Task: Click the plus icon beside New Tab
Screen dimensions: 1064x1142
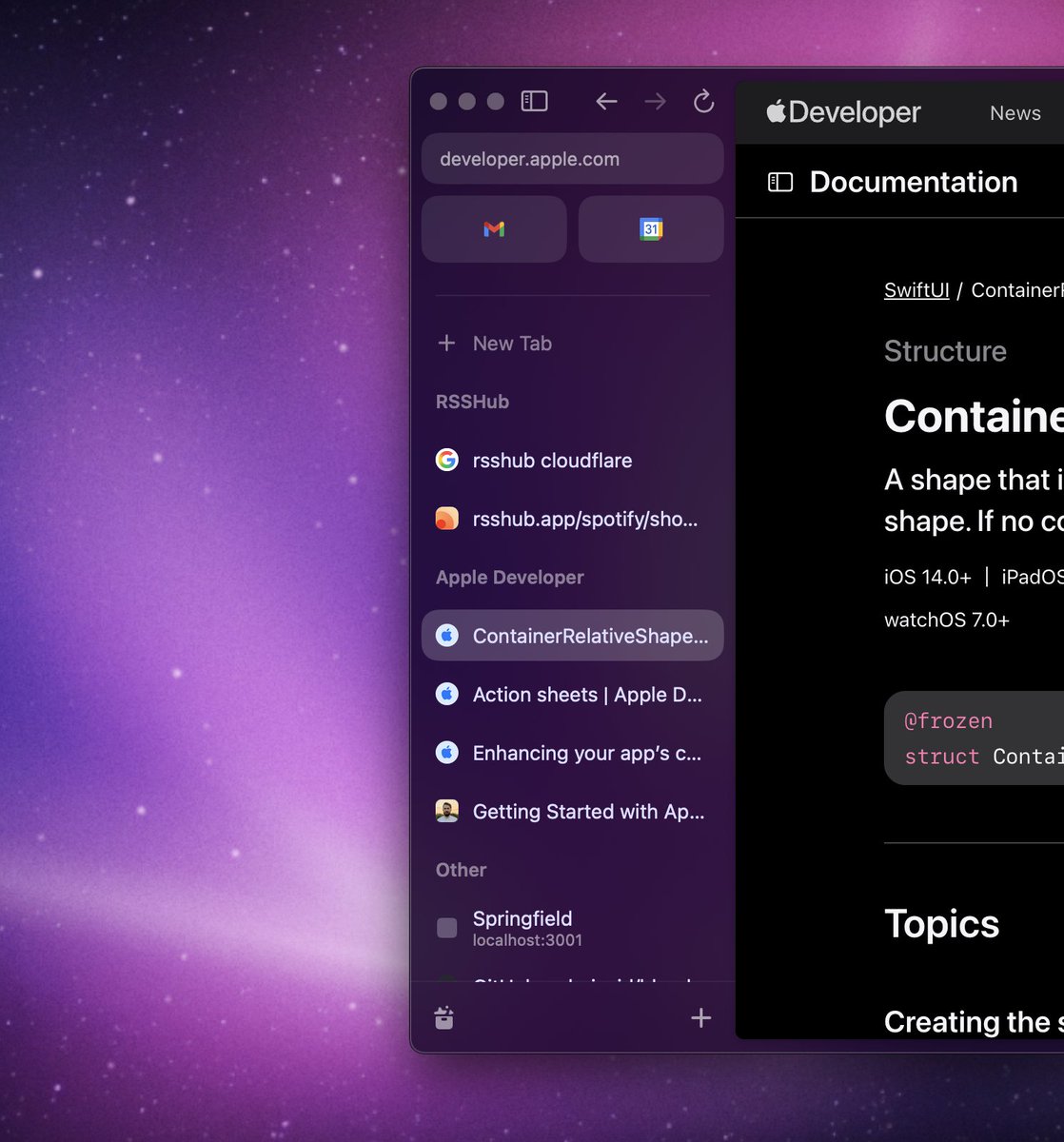Action: point(446,343)
